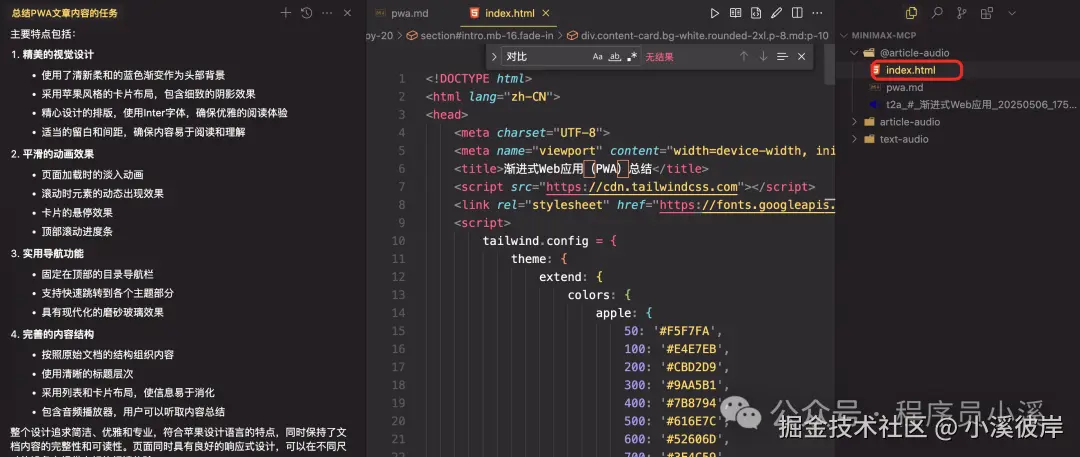Image resolution: width=1080 pixels, height=457 pixels.
Task: Split the editor to the right
Action: coord(797,13)
